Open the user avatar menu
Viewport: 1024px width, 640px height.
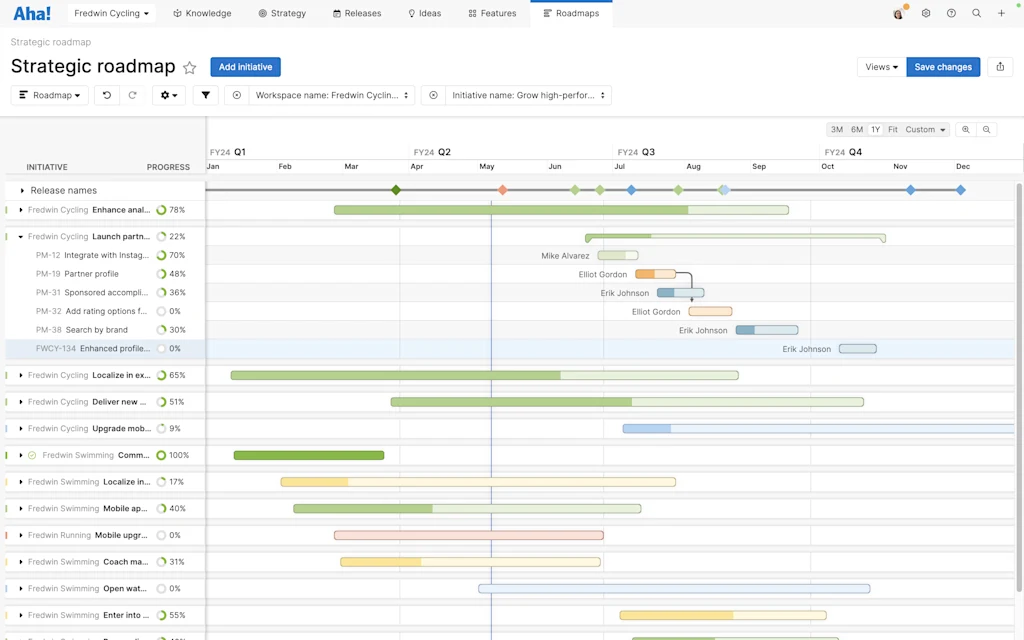(x=899, y=13)
